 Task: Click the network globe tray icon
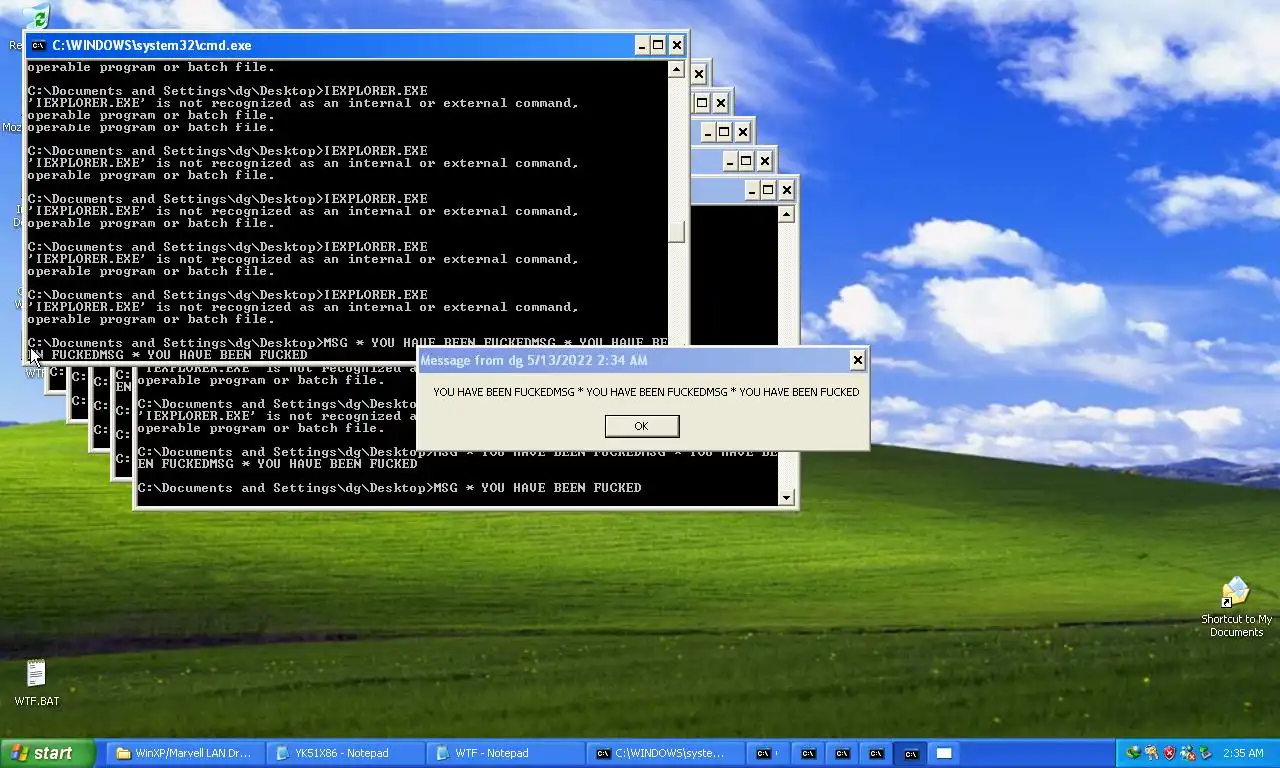coord(1134,753)
